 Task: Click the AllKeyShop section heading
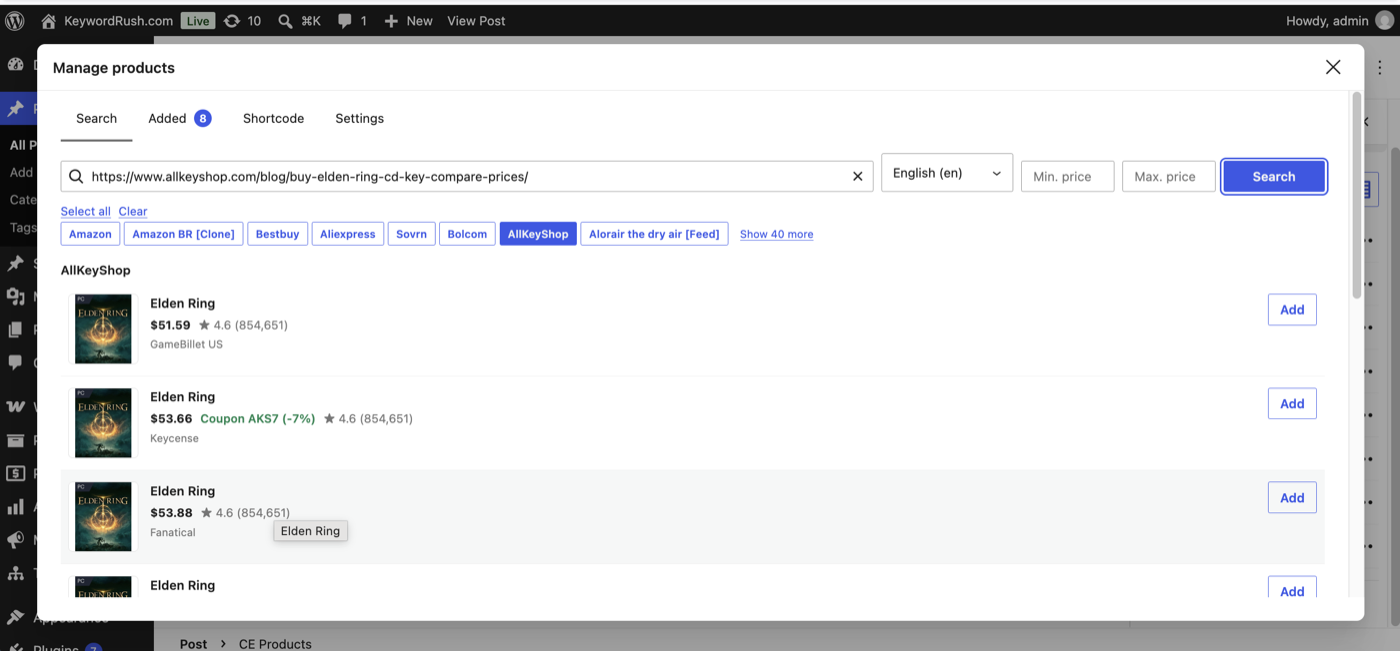click(96, 270)
